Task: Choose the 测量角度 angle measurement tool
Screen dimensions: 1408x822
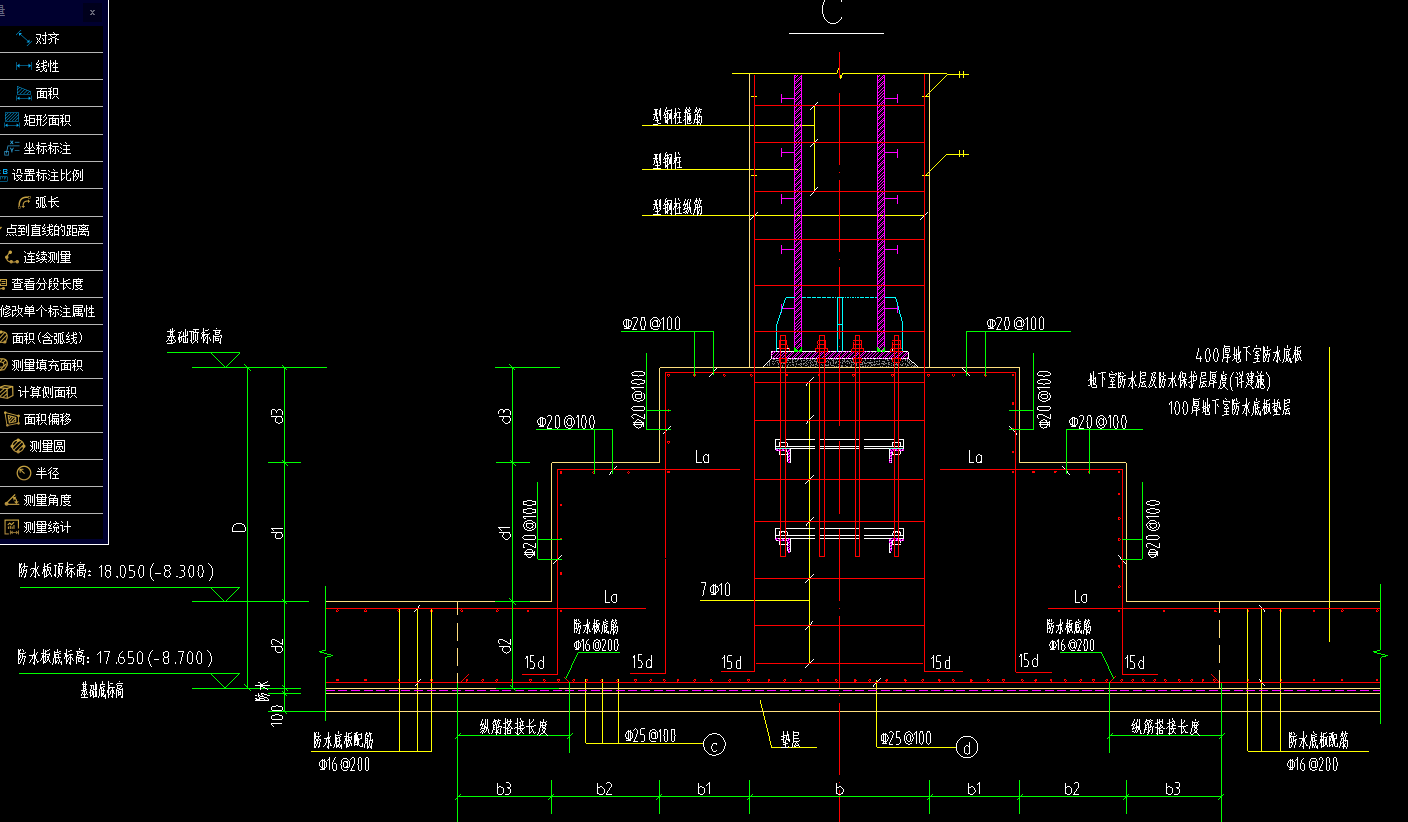Action: pos(47,500)
